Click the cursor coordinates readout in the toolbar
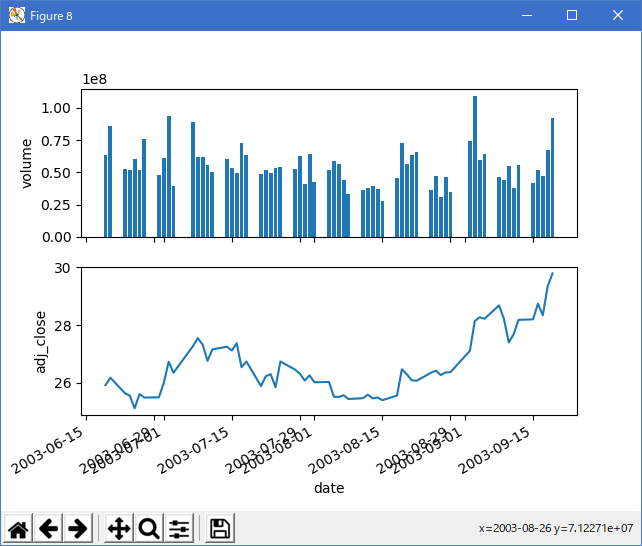642x546 pixels. point(557,529)
